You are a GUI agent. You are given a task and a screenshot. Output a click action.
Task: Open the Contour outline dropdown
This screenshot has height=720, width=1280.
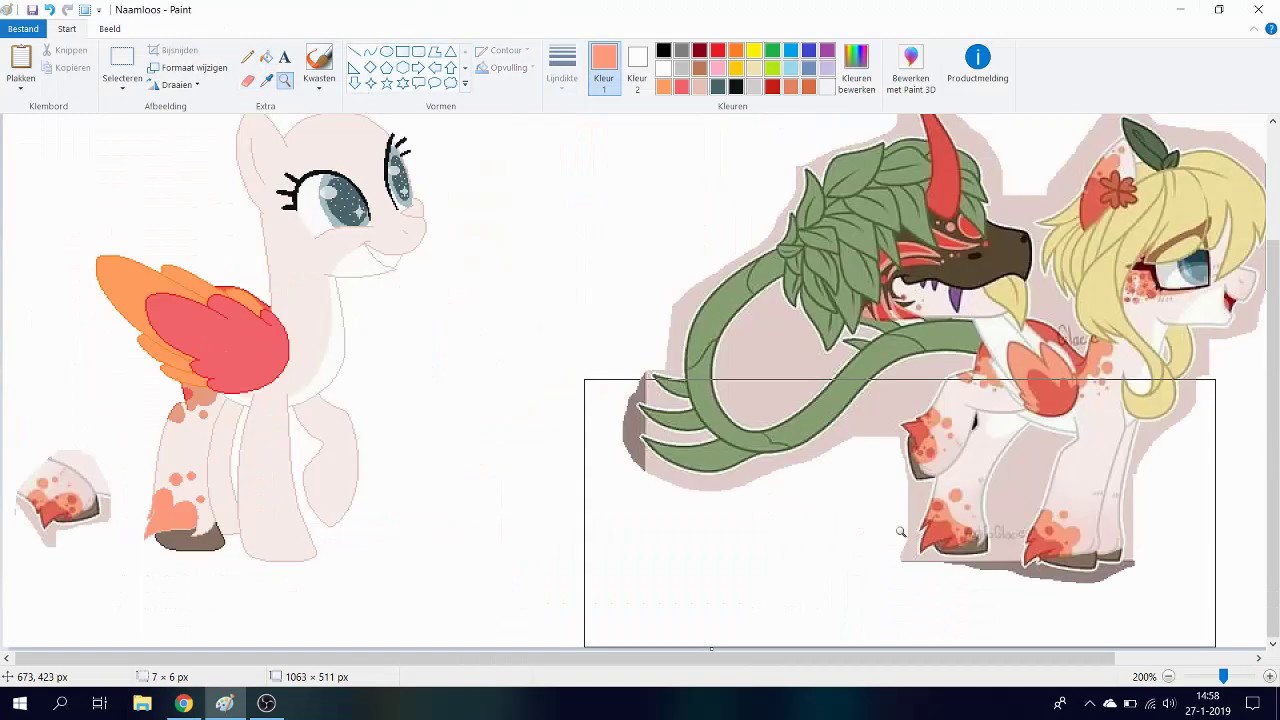coord(503,51)
